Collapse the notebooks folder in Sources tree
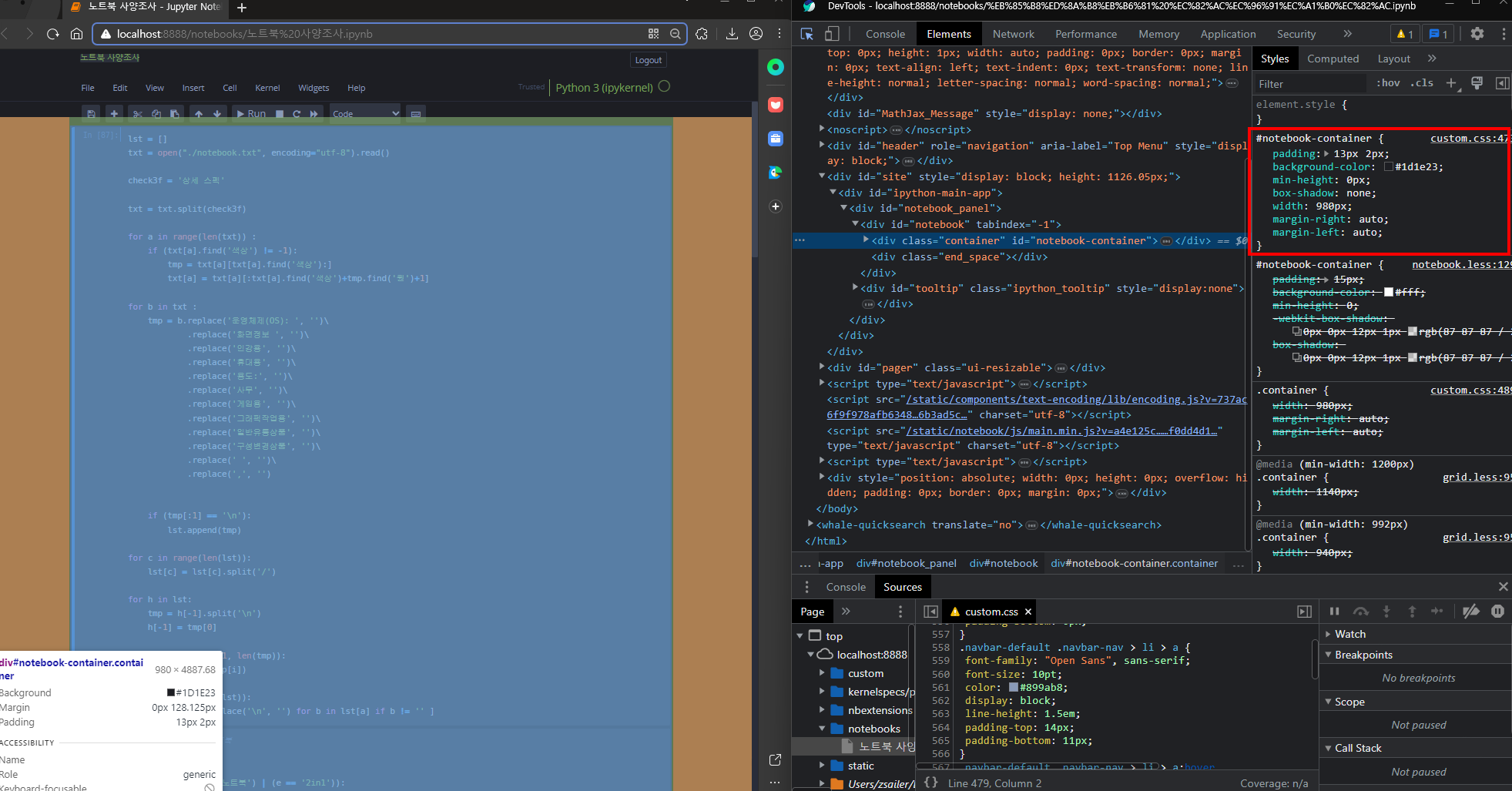Image resolution: width=1512 pixels, height=791 pixels. point(822,729)
